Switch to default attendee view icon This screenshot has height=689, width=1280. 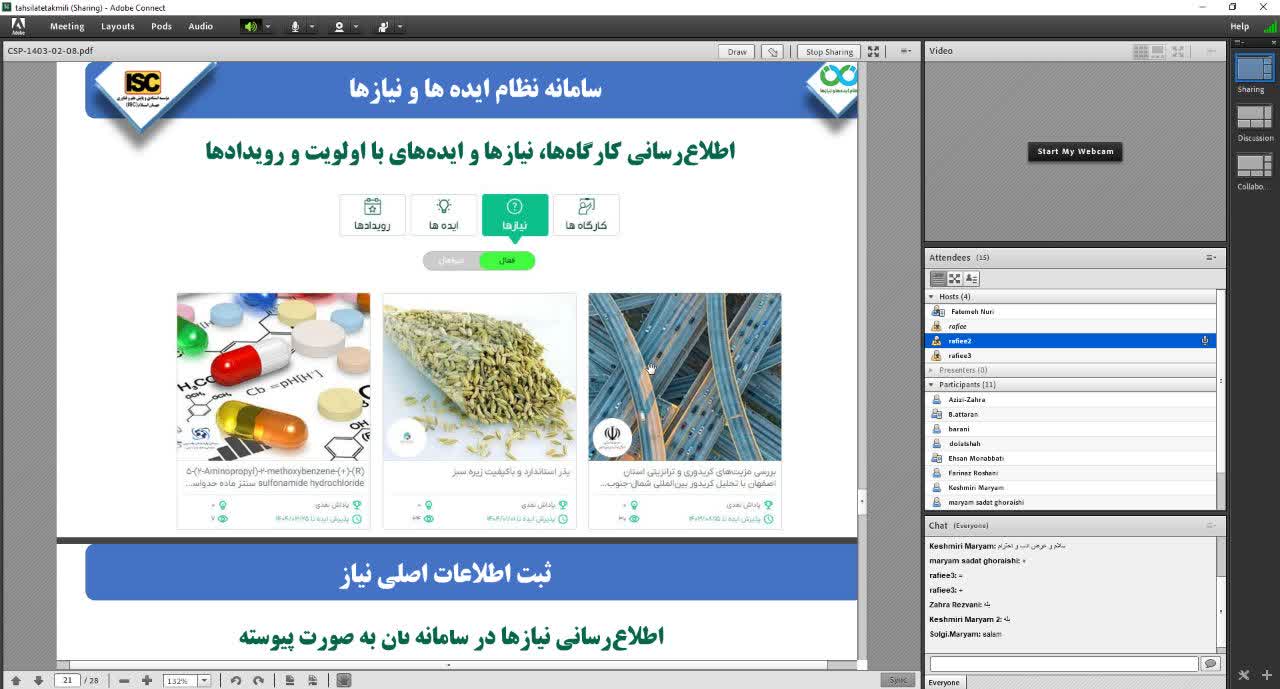(938, 279)
